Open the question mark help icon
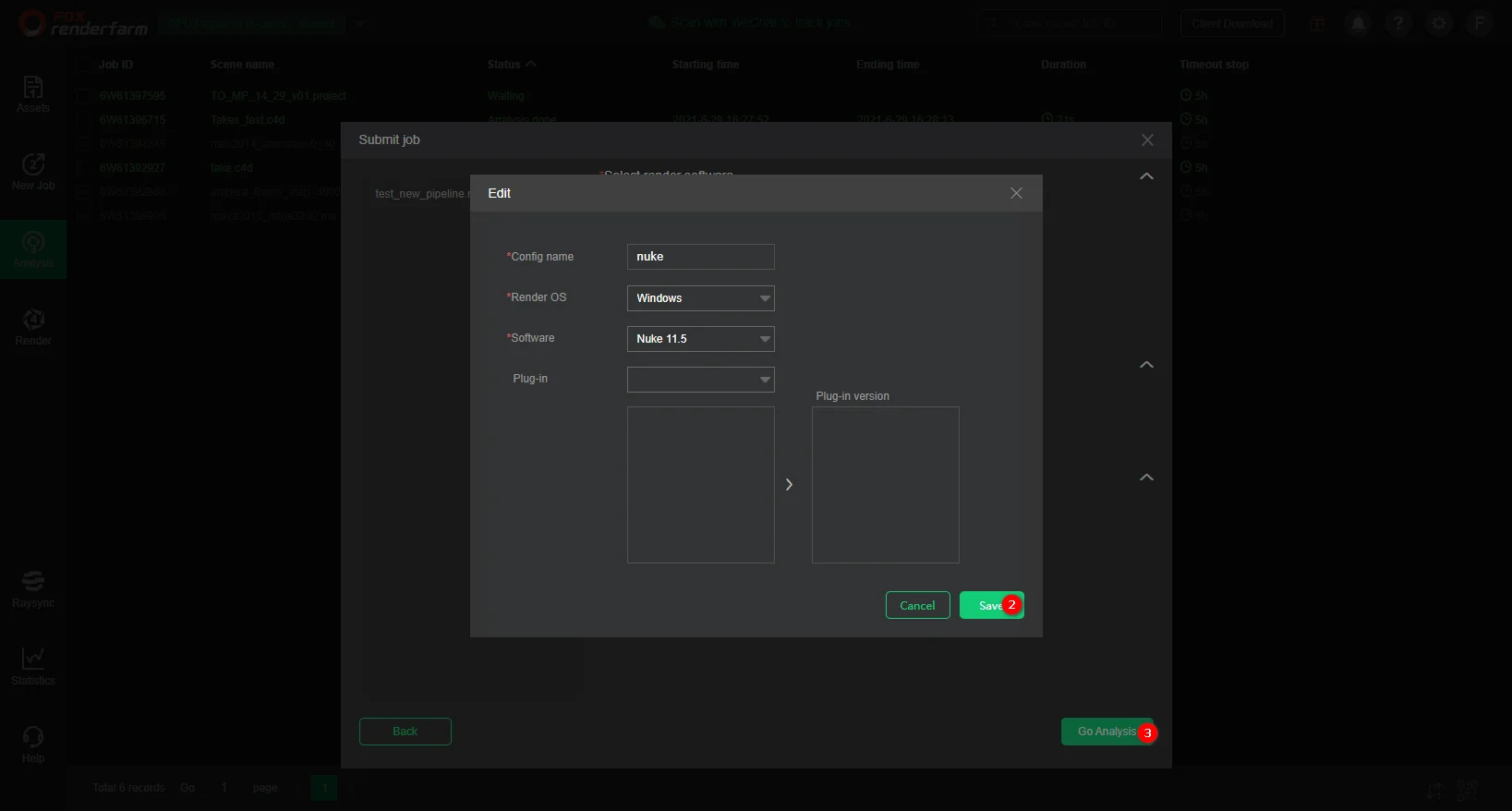Viewport: 1512px width, 811px height. click(1398, 24)
